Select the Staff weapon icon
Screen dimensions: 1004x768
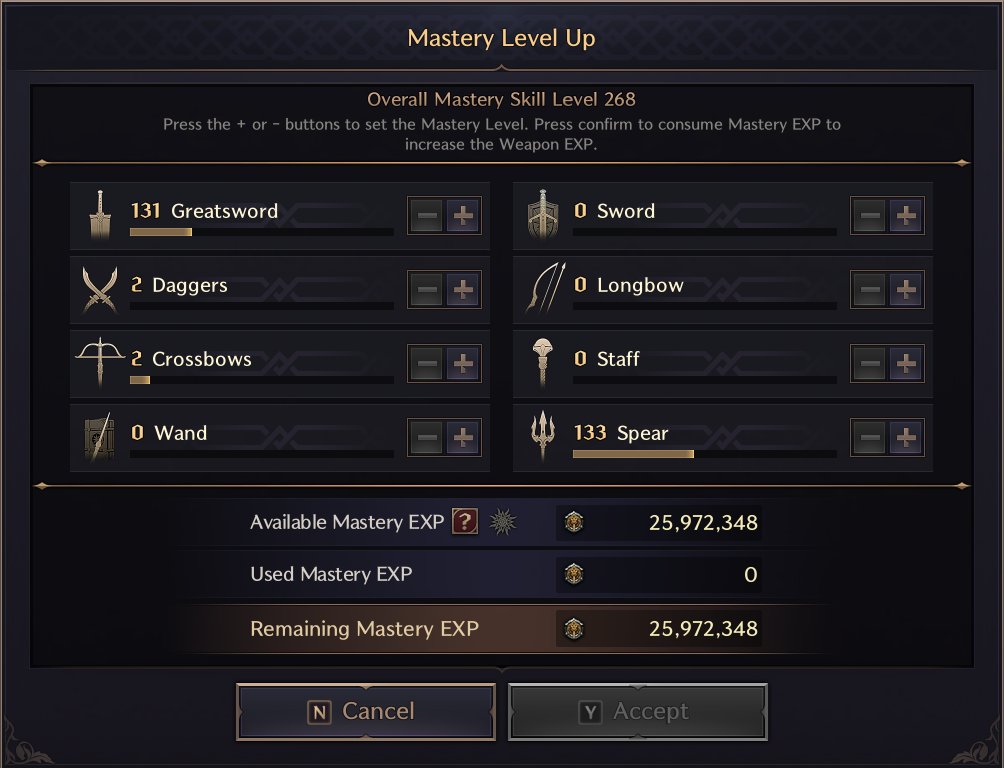(x=542, y=363)
